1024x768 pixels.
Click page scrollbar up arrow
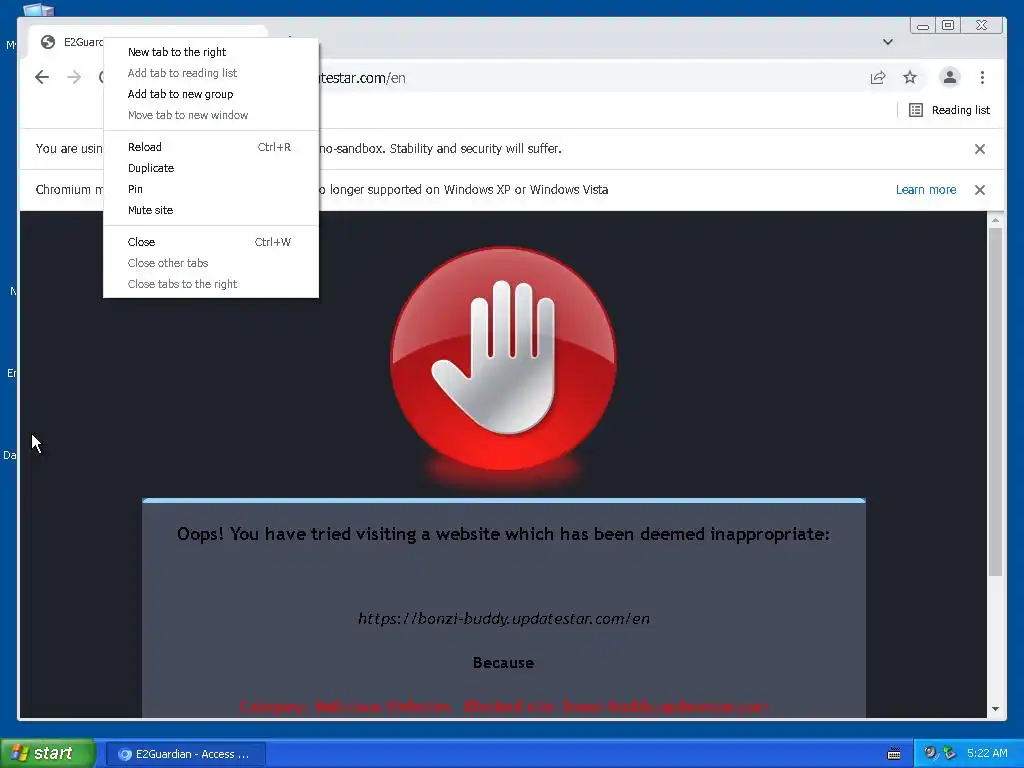point(995,220)
